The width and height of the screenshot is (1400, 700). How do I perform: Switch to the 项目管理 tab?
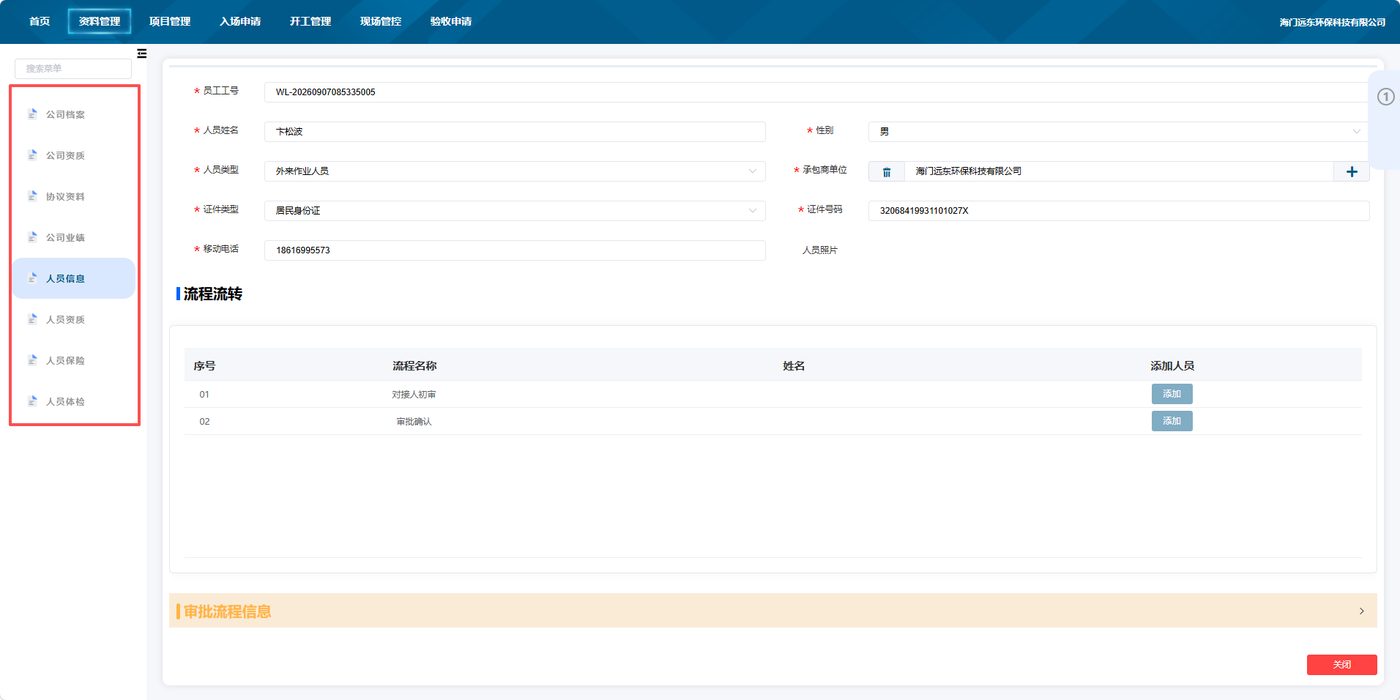pyautogui.click(x=170, y=21)
